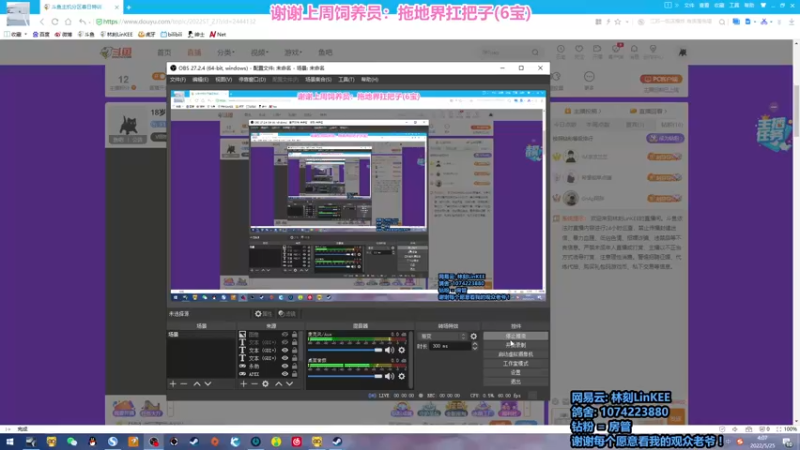The image size is (800, 450).
Task: Move source down in Sources panel
Action: pos(289,384)
